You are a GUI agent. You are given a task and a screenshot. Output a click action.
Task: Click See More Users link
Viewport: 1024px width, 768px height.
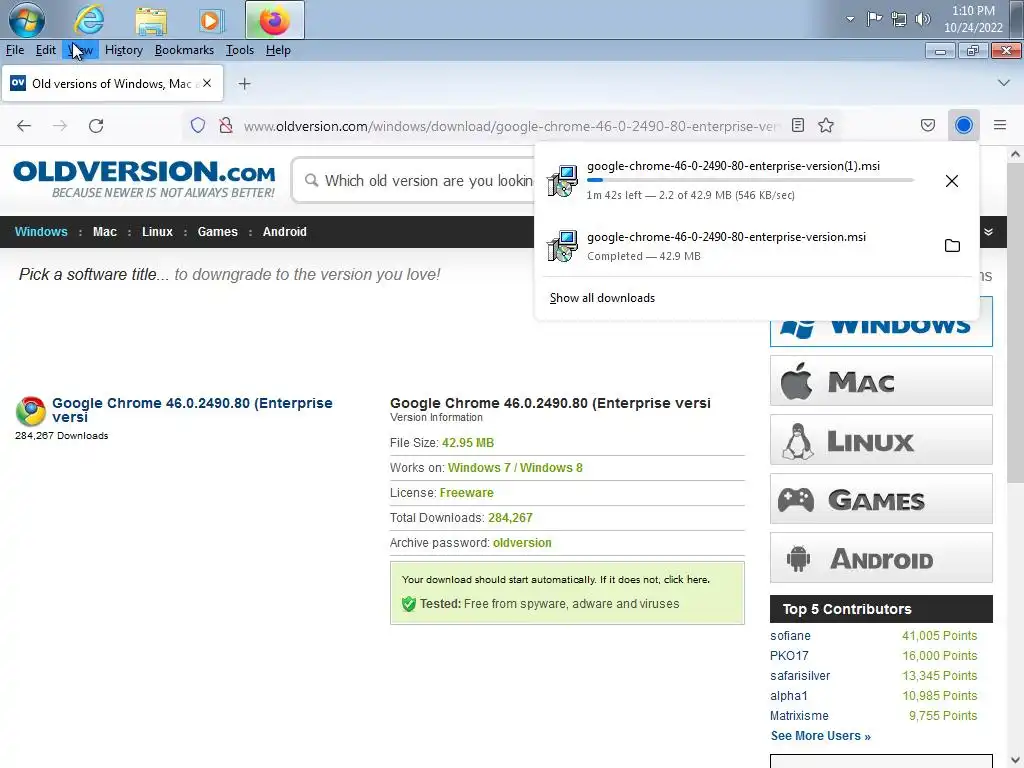821,736
